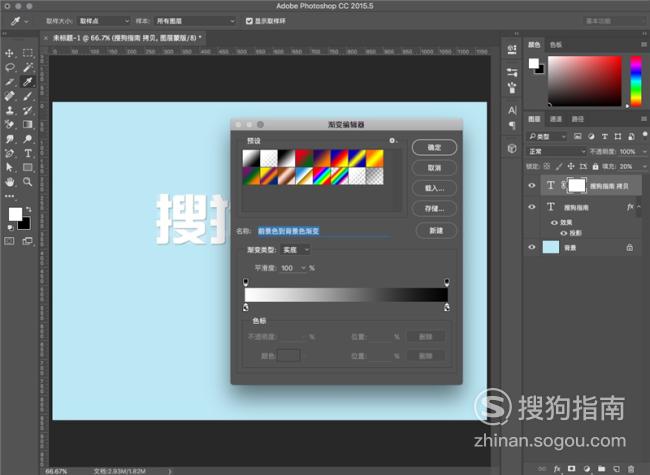Reset default foreground and background colors
The height and width of the screenshot is (475, 650).
10,228
